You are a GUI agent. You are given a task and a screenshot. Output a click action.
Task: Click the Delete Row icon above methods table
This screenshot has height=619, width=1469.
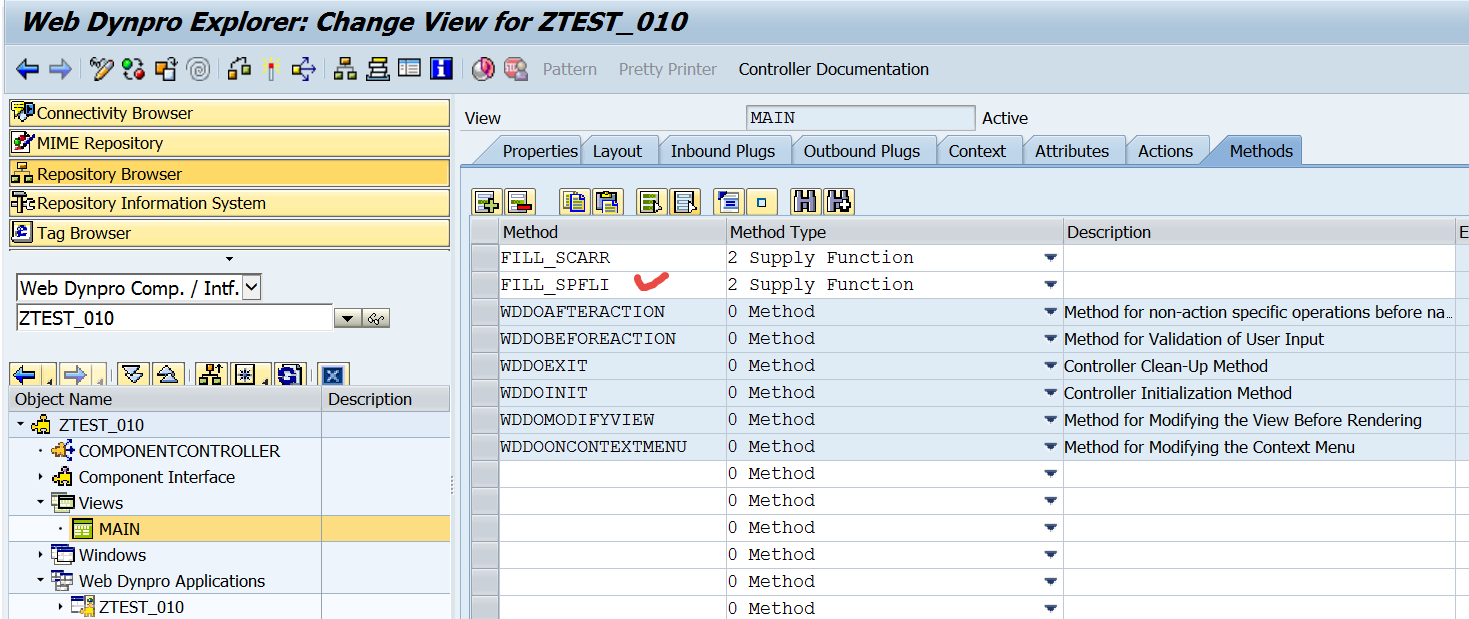(x=519, y=202)
